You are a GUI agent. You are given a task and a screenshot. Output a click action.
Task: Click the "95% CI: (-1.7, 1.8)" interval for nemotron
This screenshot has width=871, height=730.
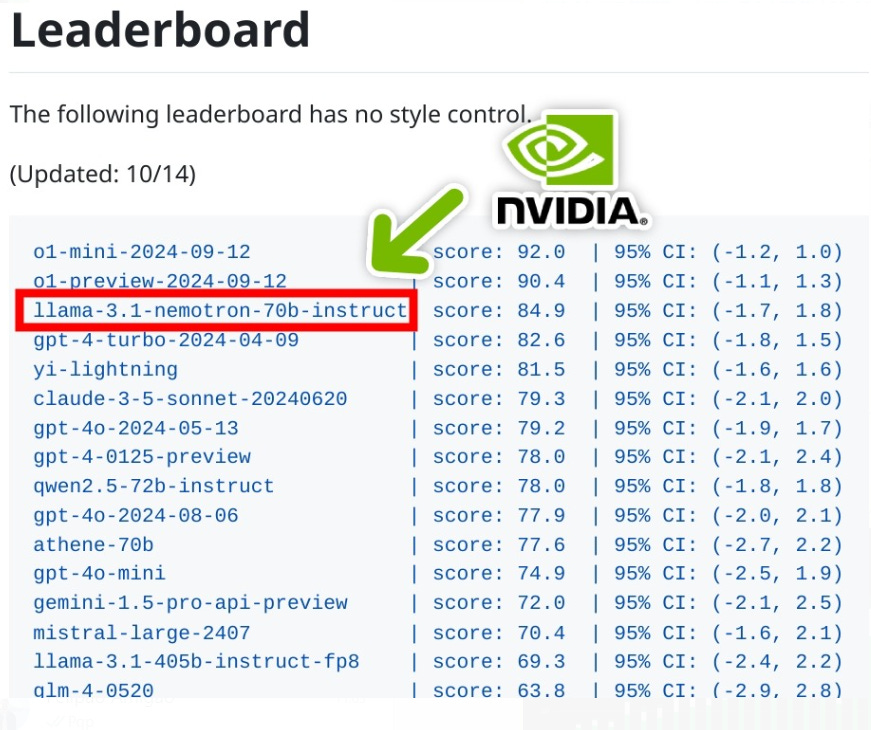pyautogui.click(x=728, y=310)
